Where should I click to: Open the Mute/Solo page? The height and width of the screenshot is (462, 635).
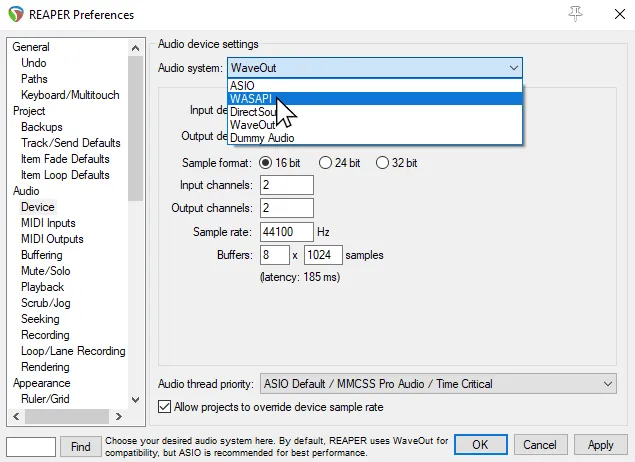tap(46, 271)
